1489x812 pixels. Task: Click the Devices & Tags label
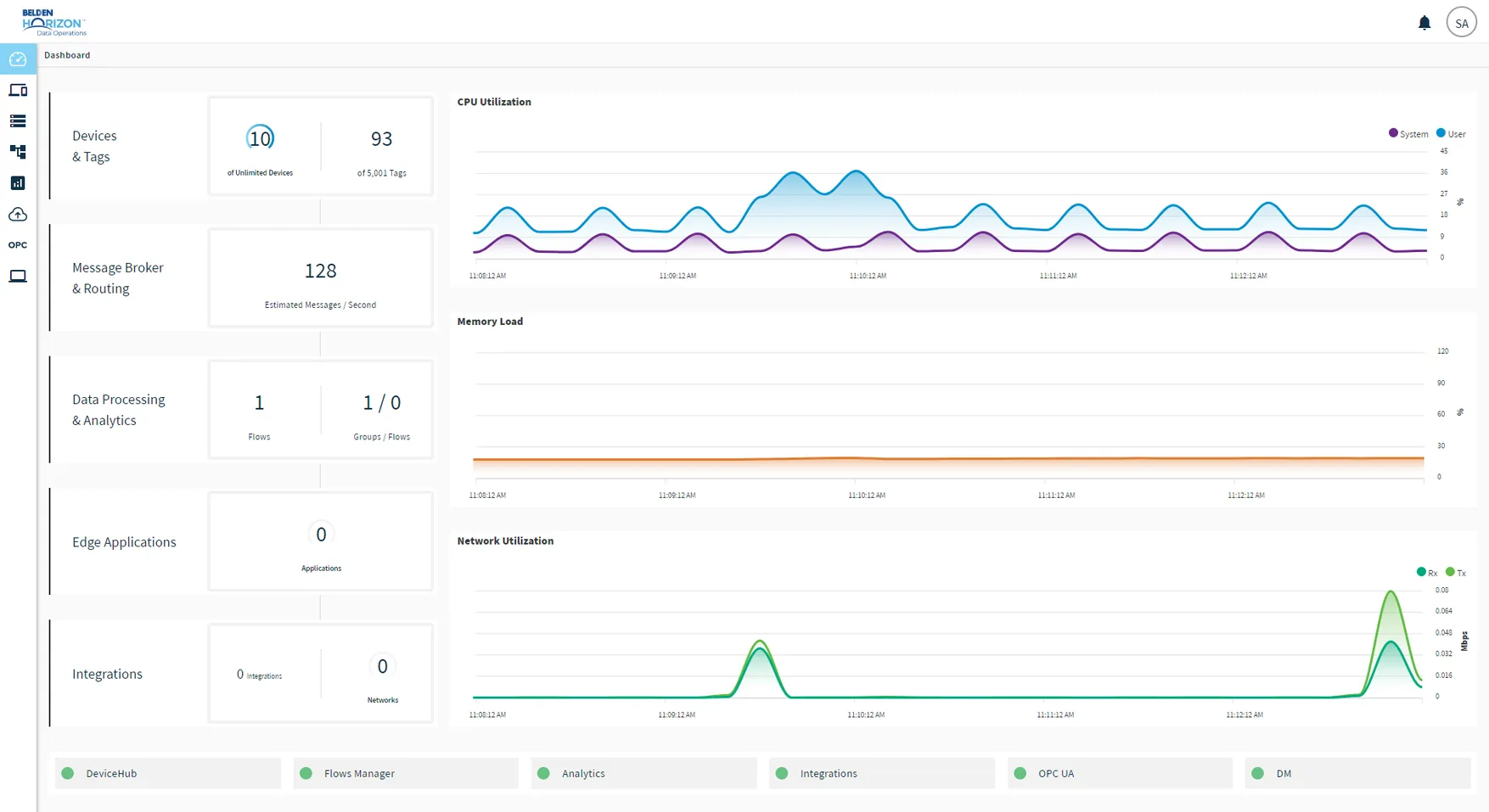coord(94,146)
